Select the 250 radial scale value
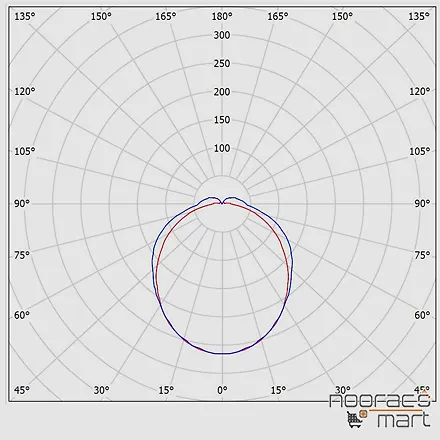Image resolution: width=440 pixels, height=440 pixels. (222, 63)
